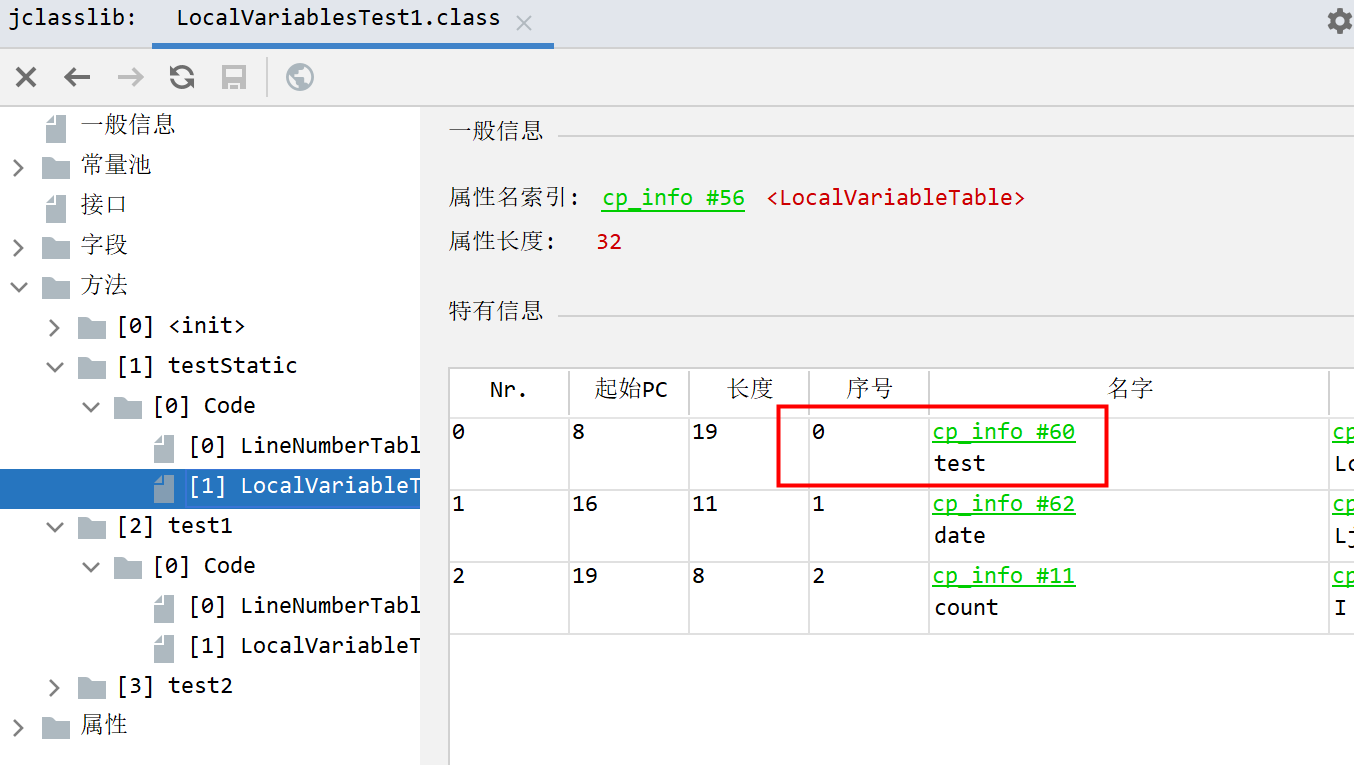Click the test2 folder icon
This screenshot has height=765, width=1354.
point(92,687)
